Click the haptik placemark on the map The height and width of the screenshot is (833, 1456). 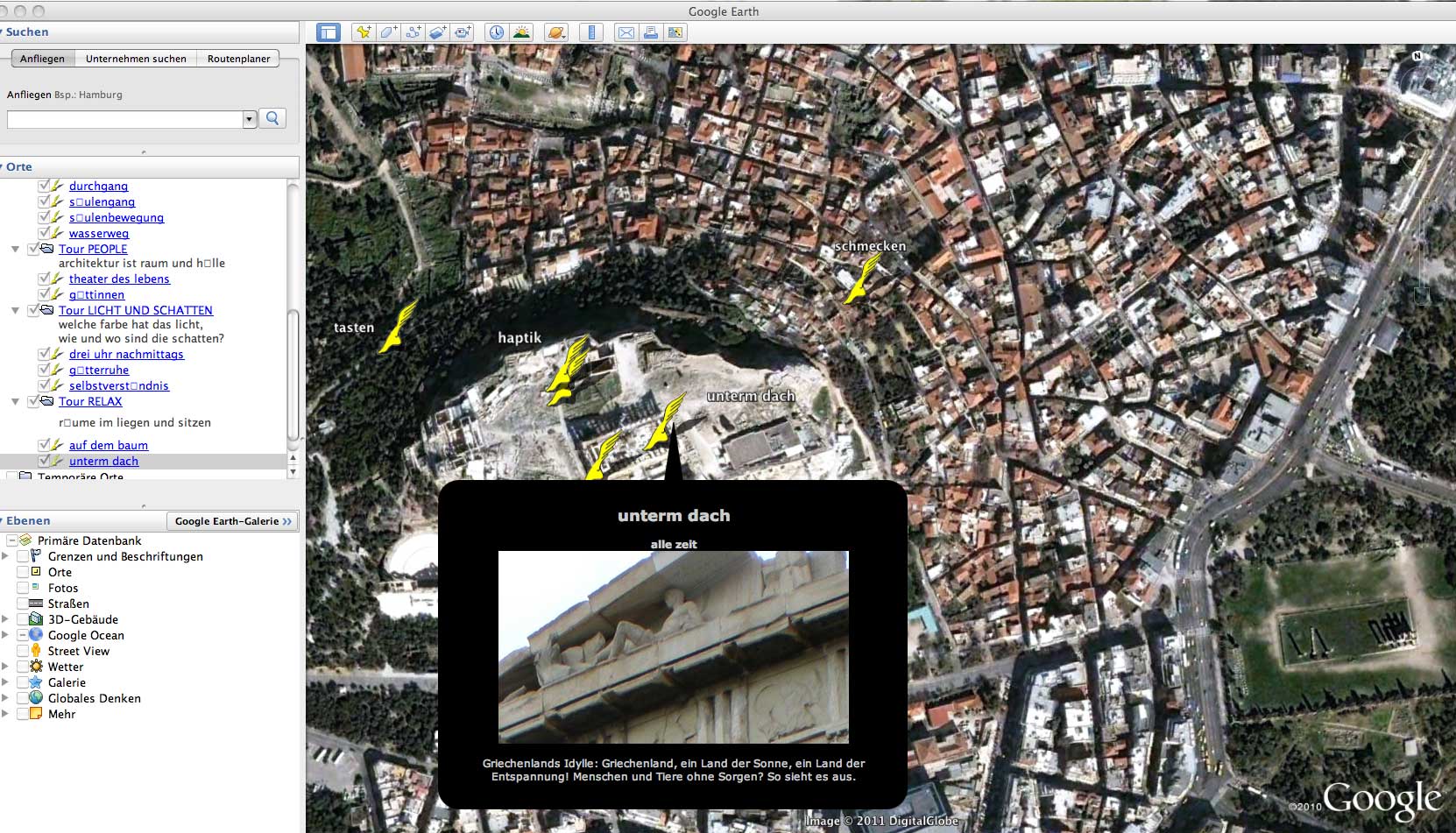[x=568, y=364]
